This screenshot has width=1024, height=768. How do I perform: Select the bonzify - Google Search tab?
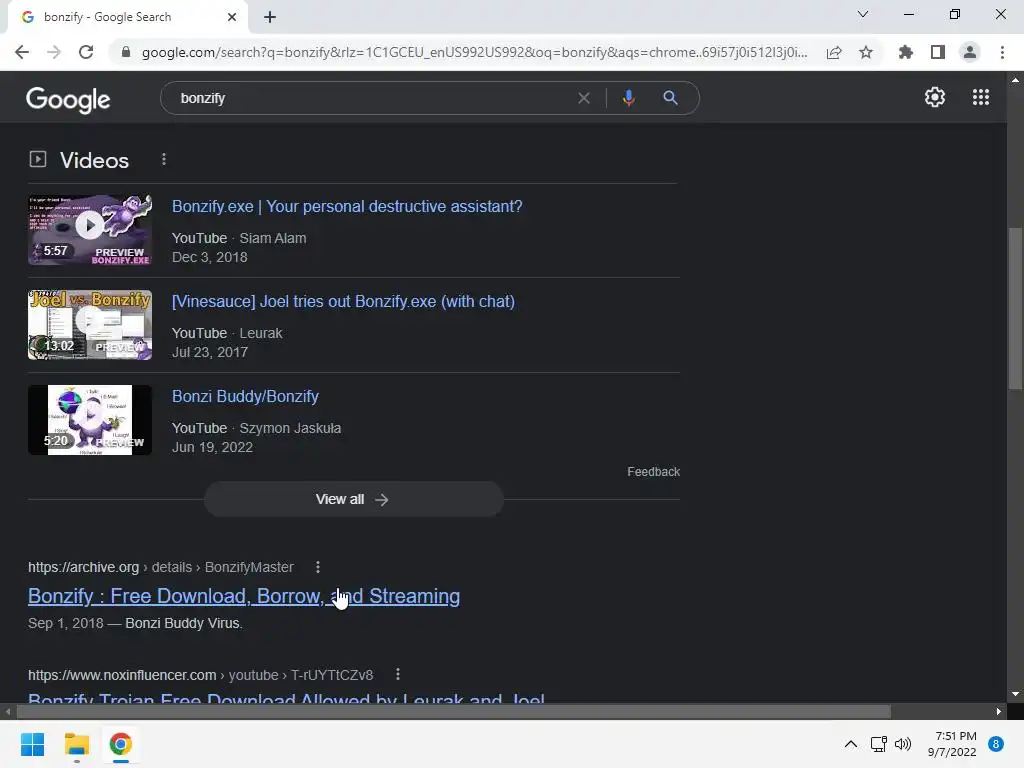click(128, 17)
